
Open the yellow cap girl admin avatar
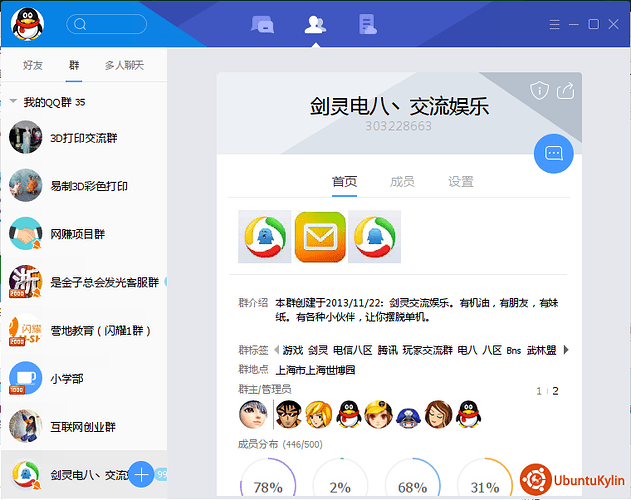[378, 414]
